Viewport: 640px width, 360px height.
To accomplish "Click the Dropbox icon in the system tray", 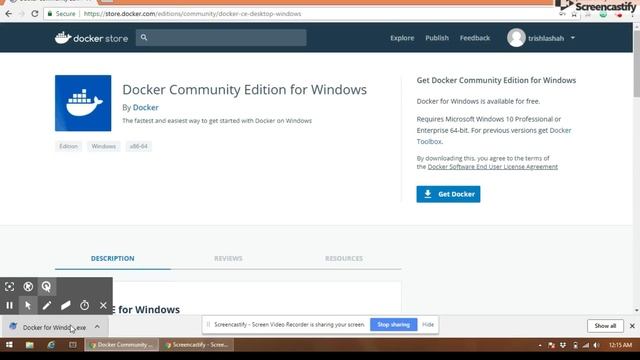I will pos(563,345).
